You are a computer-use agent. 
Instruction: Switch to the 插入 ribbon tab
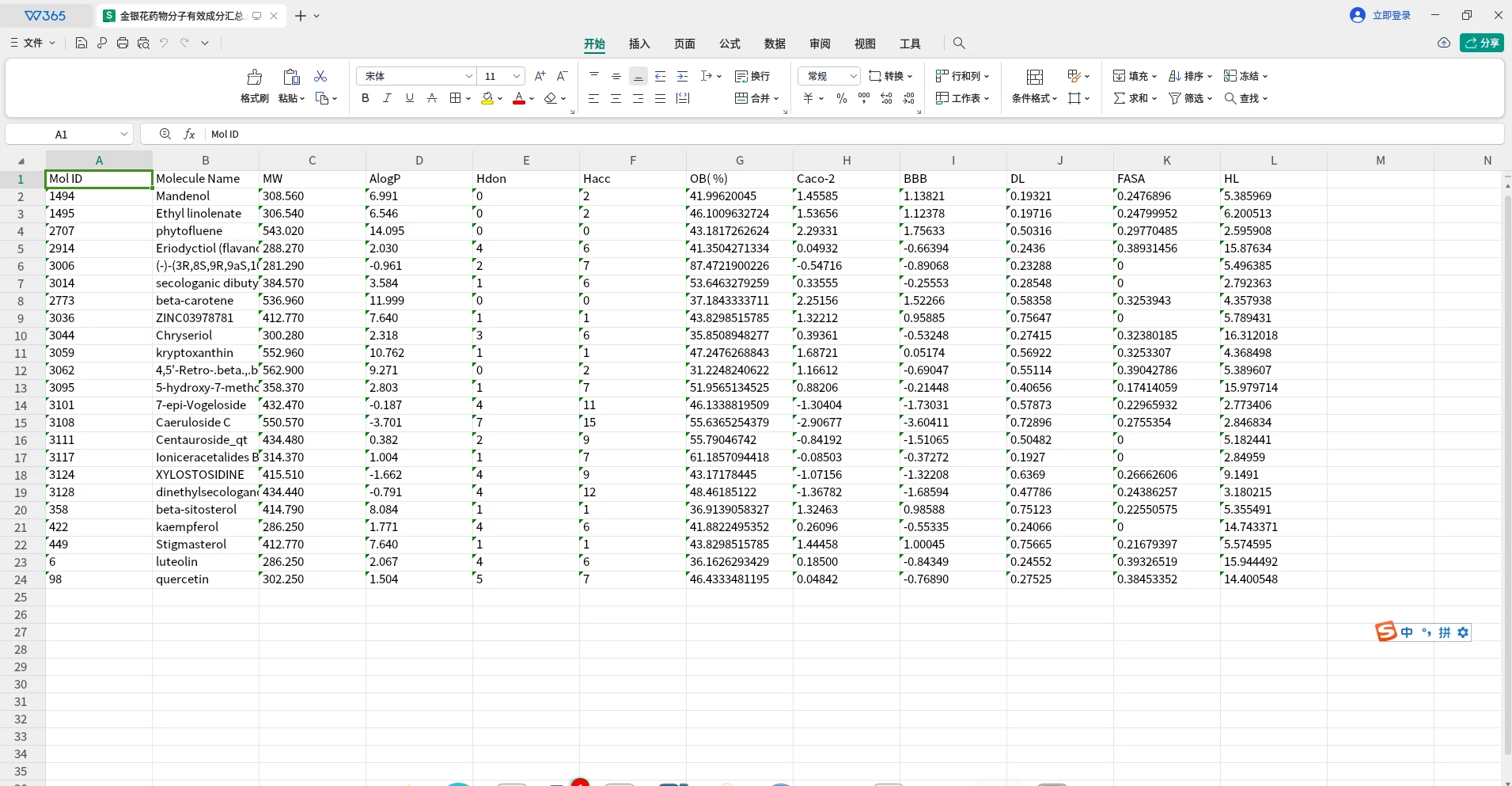639,44
